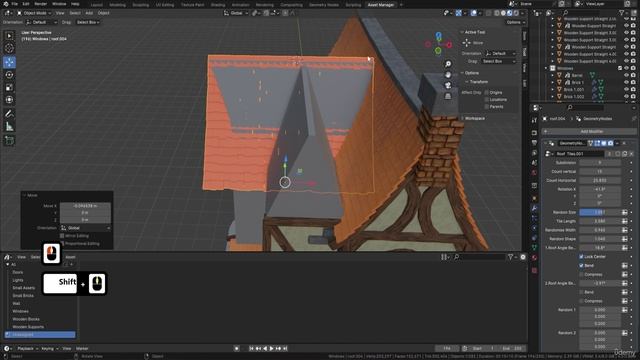Viewport: 640px width, 360px height.
Task: Toggle camera view with the camera icon
Action: tap(448, 85)
